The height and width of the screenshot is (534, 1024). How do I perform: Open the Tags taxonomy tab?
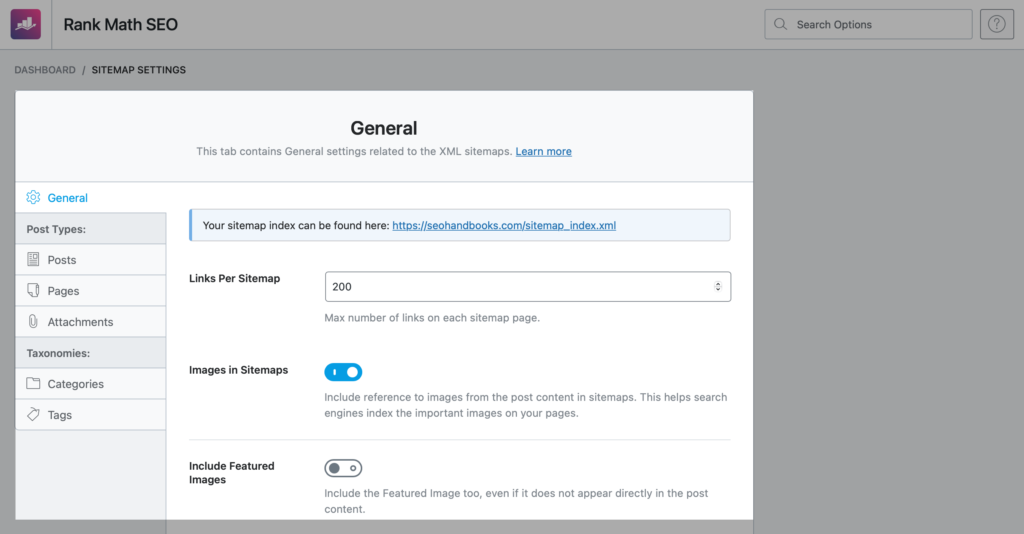click(x=91, y=415)
